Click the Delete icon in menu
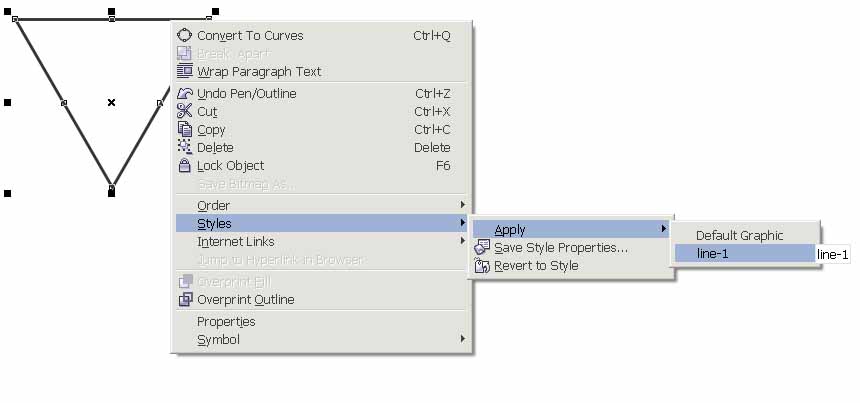Viewport: 860px width, 403px height. (x=185, y=147)
